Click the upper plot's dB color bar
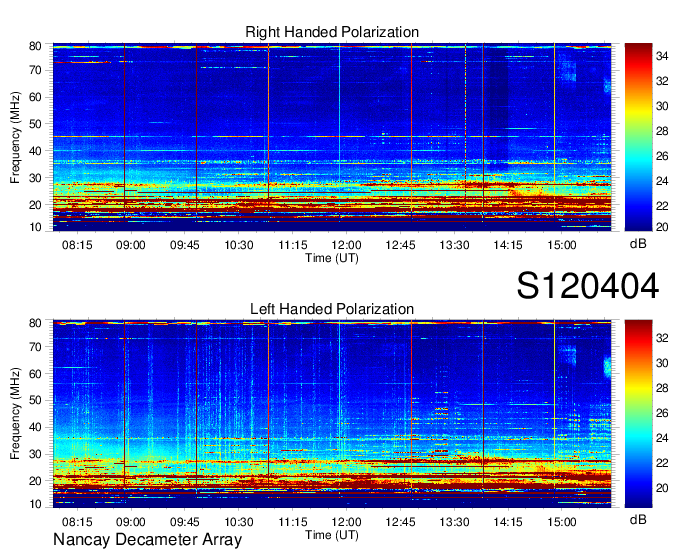This screenshot has width=680, height=552. click(x=638, y=137)
